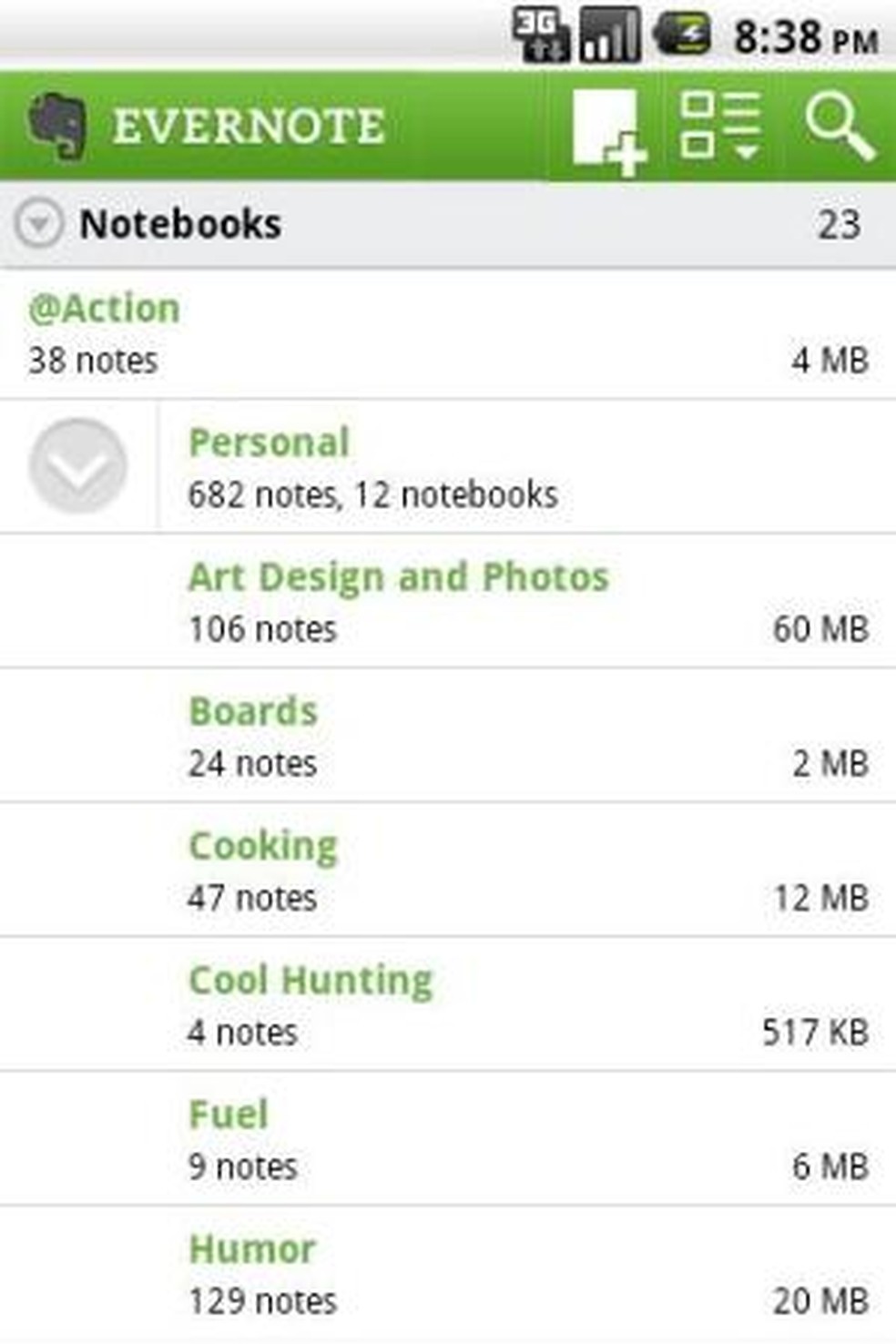This screenshot has height=1344, width=896.
Task: Open the @Action notebook
Action: point(104,310)
